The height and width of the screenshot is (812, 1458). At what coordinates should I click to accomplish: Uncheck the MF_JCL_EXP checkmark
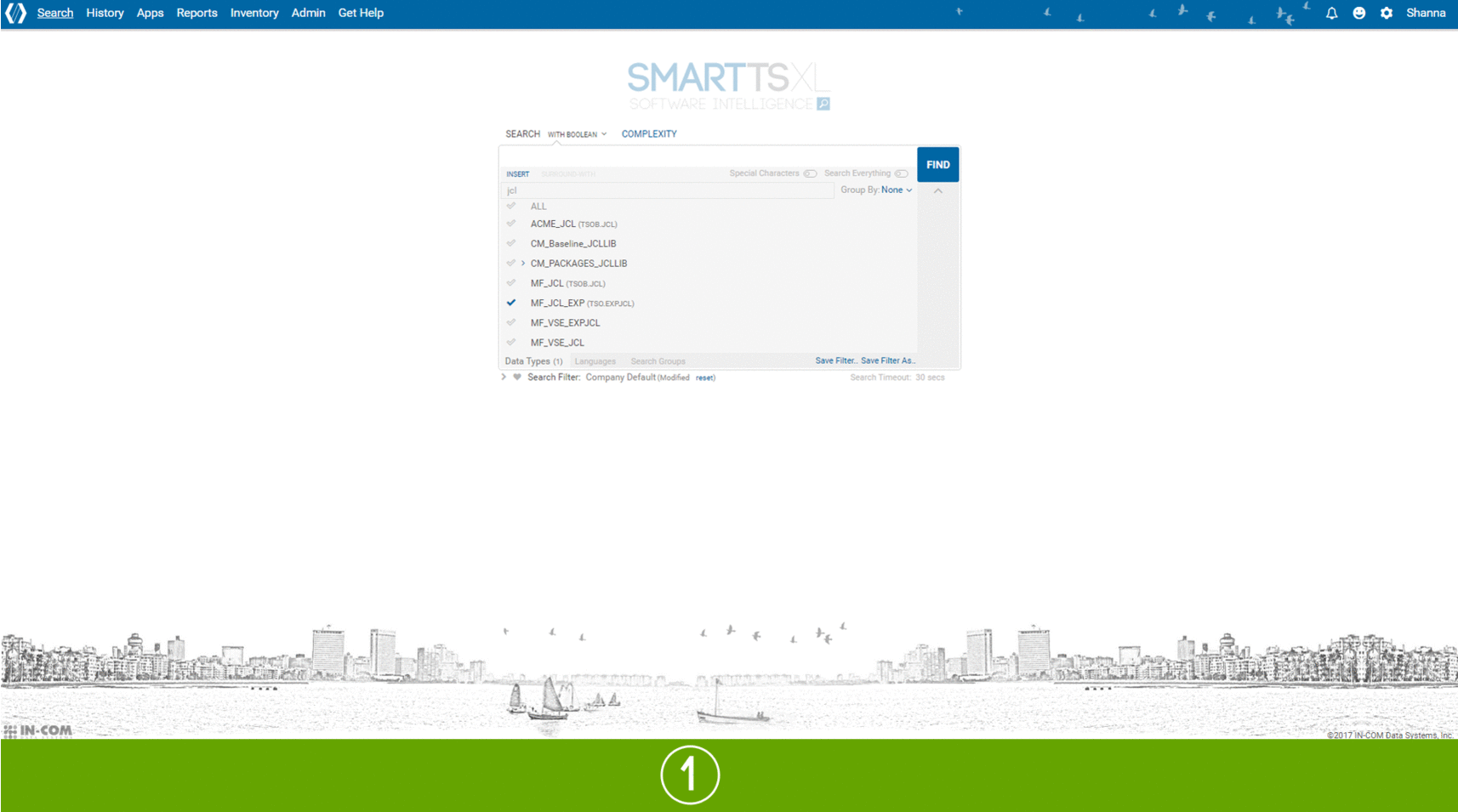tap(511, 303)
